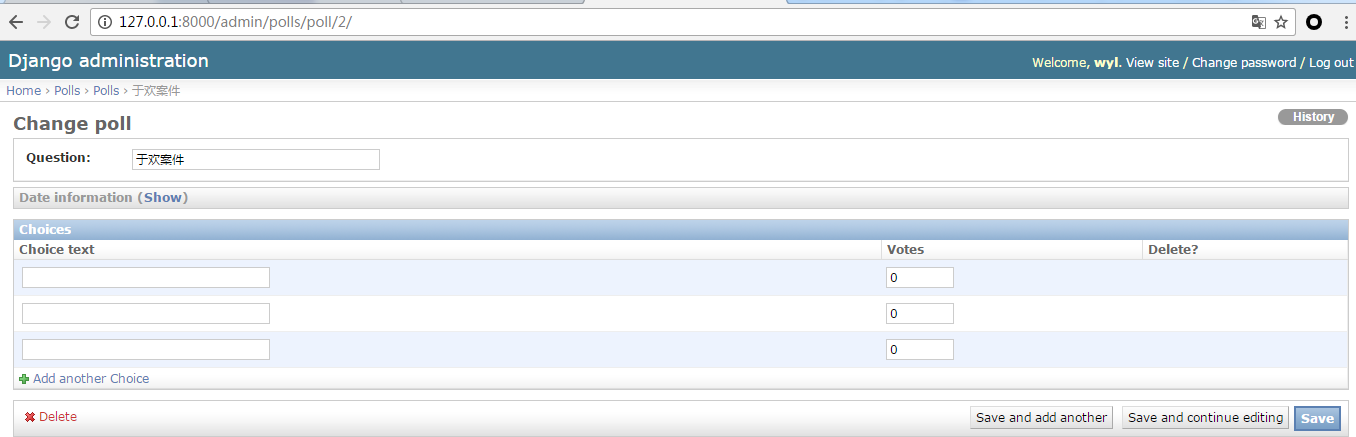The image size is (1356, 437).
Task: Open the translate page icon
Action: pyautogui.click(x=1259, y=22)
